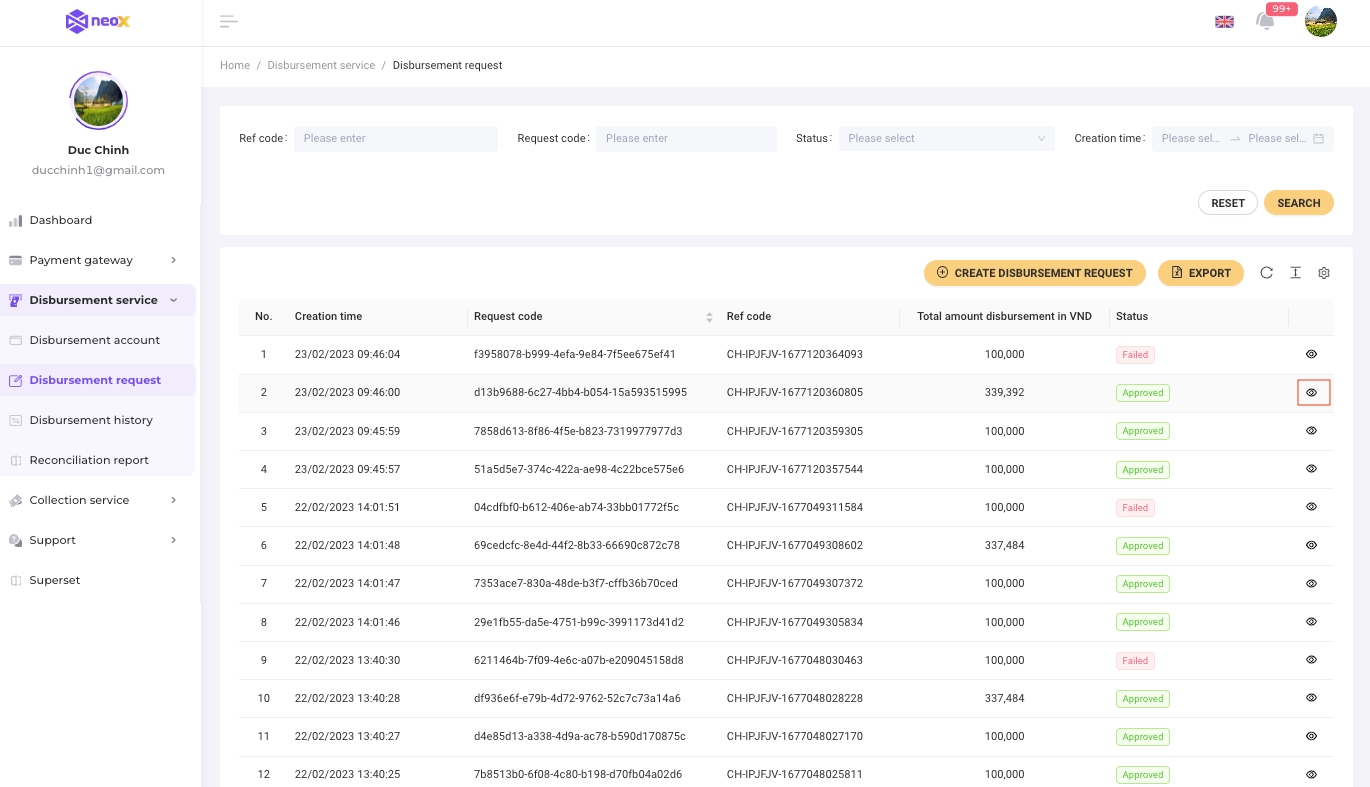Click CREATE DISBURSEMENT REQUEST button

pyautogui.click(x=1034, y=273)
